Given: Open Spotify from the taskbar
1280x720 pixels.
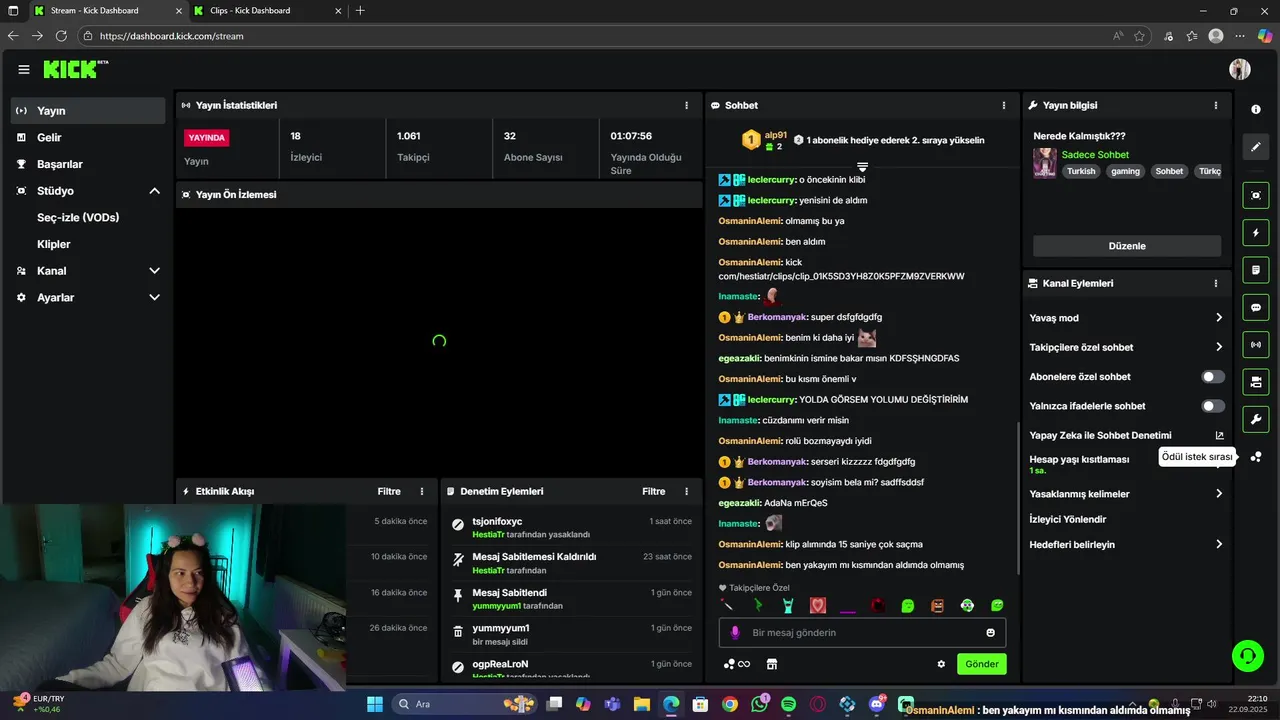Looking at the screenshot, I should pos(788,704).
